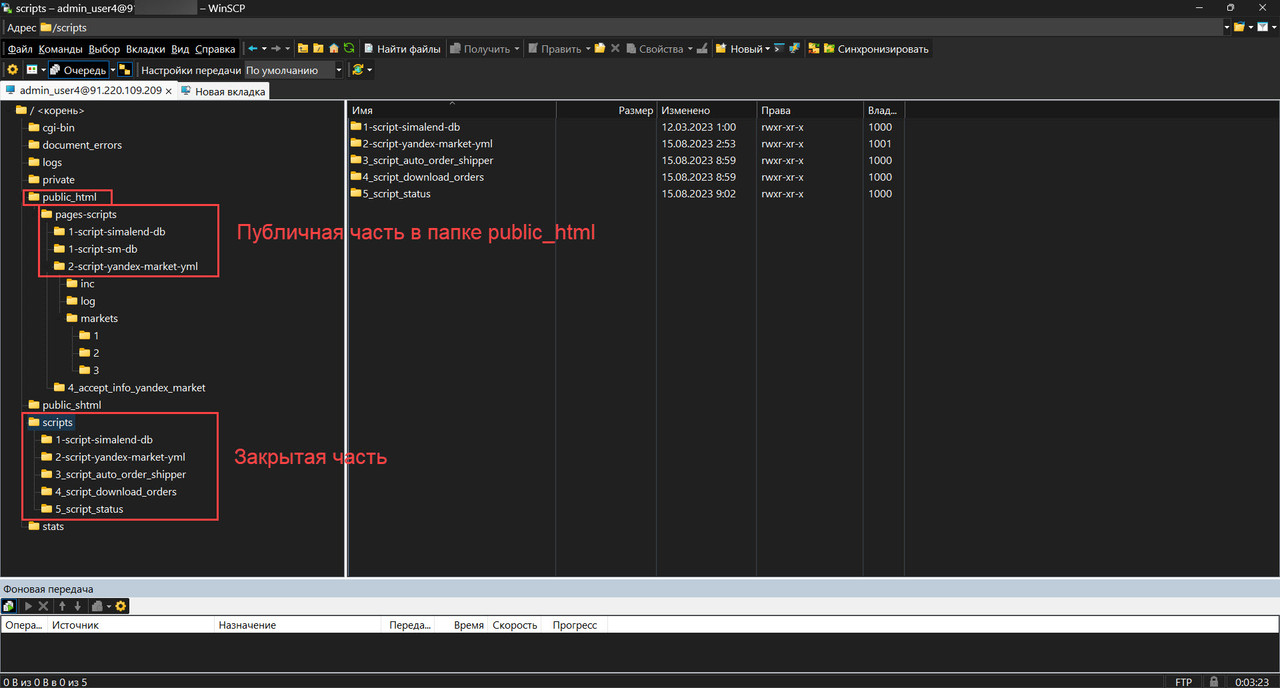Select the 4_accept_info_yandex_market folder in tree
The height and width of the screenshot is (688, 1280).
click(x=136, y=387)
